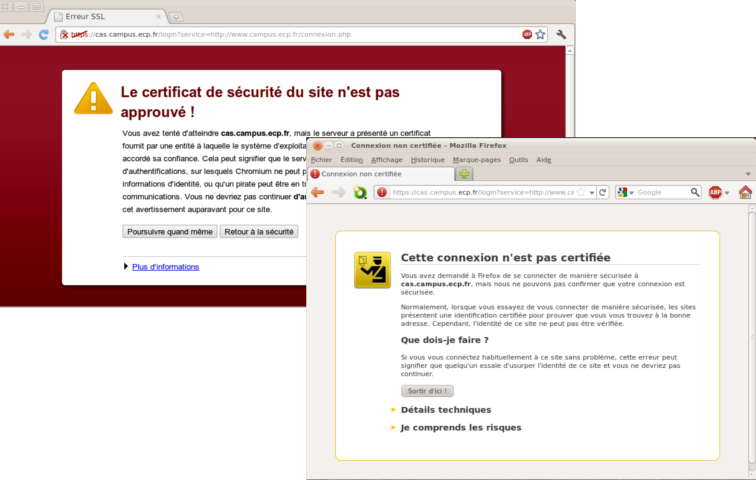
Task: Open Firefox Aide menu
Action: point(543,160)
